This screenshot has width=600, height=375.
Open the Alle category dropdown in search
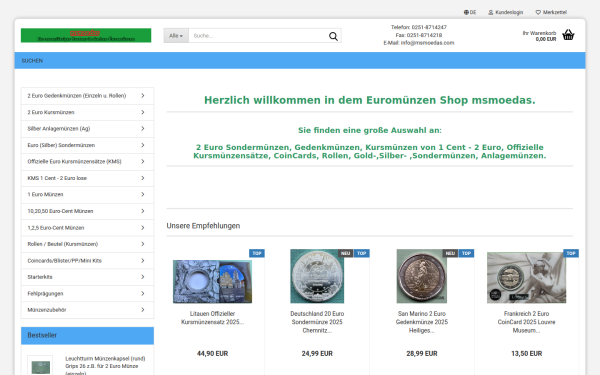[x=176, y=36]
